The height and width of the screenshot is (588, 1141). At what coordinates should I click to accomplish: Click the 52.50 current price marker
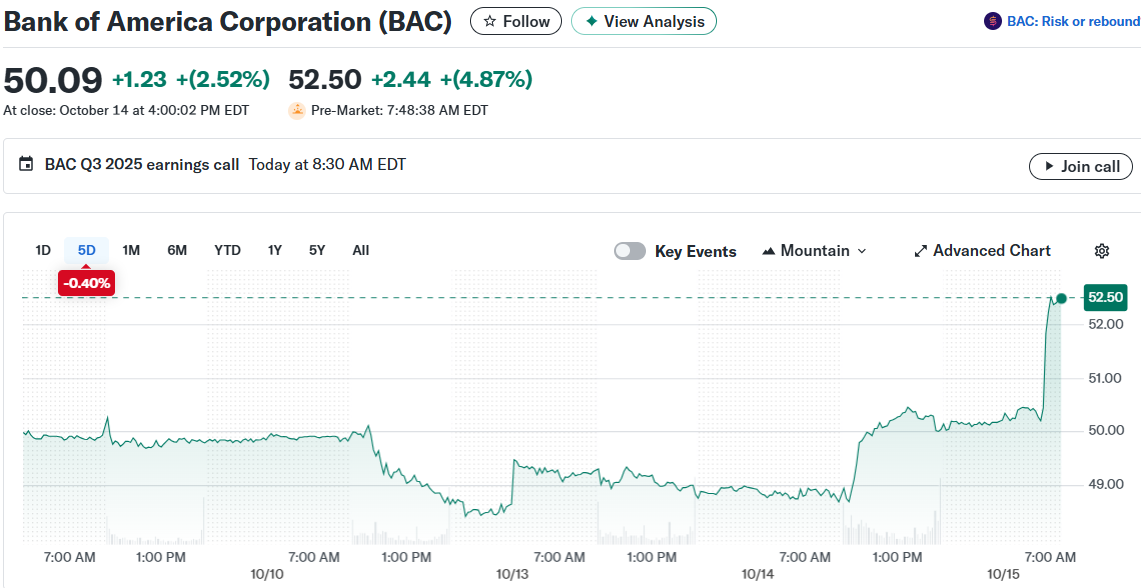1106,297
